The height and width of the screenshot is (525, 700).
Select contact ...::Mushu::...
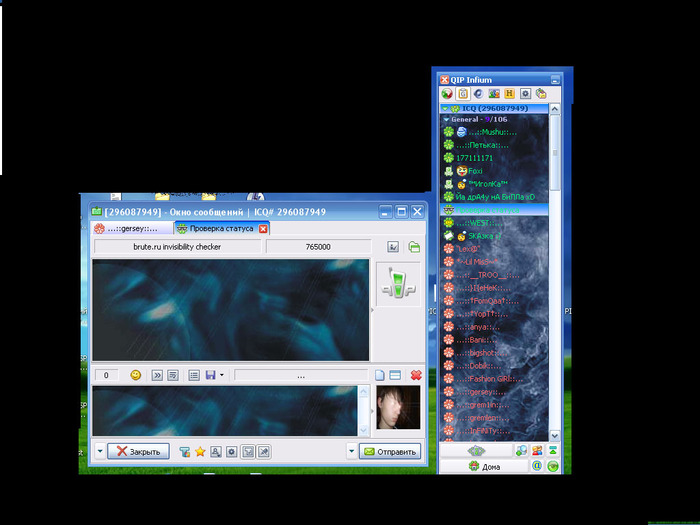click(x=494, y=132)
